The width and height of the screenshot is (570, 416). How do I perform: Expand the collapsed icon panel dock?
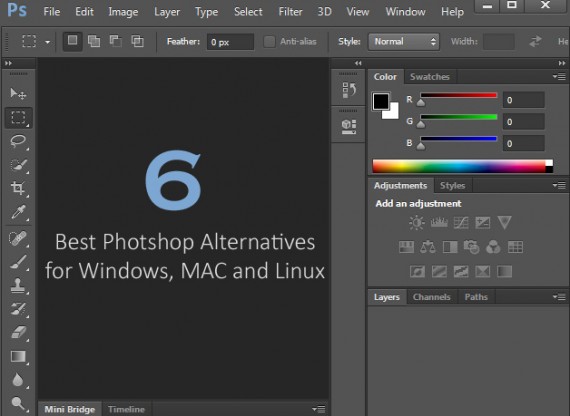pyautogui.click(x=358, y=63)
